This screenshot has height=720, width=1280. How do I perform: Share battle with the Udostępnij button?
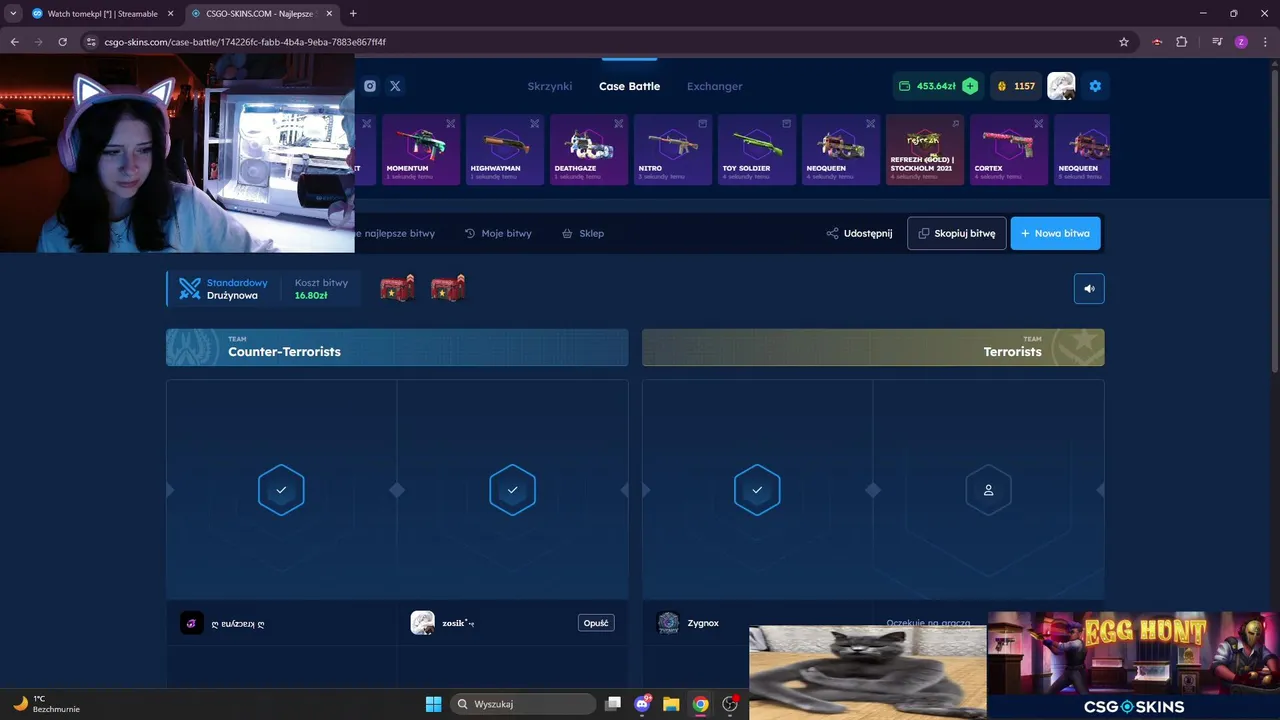click(859, 233)
